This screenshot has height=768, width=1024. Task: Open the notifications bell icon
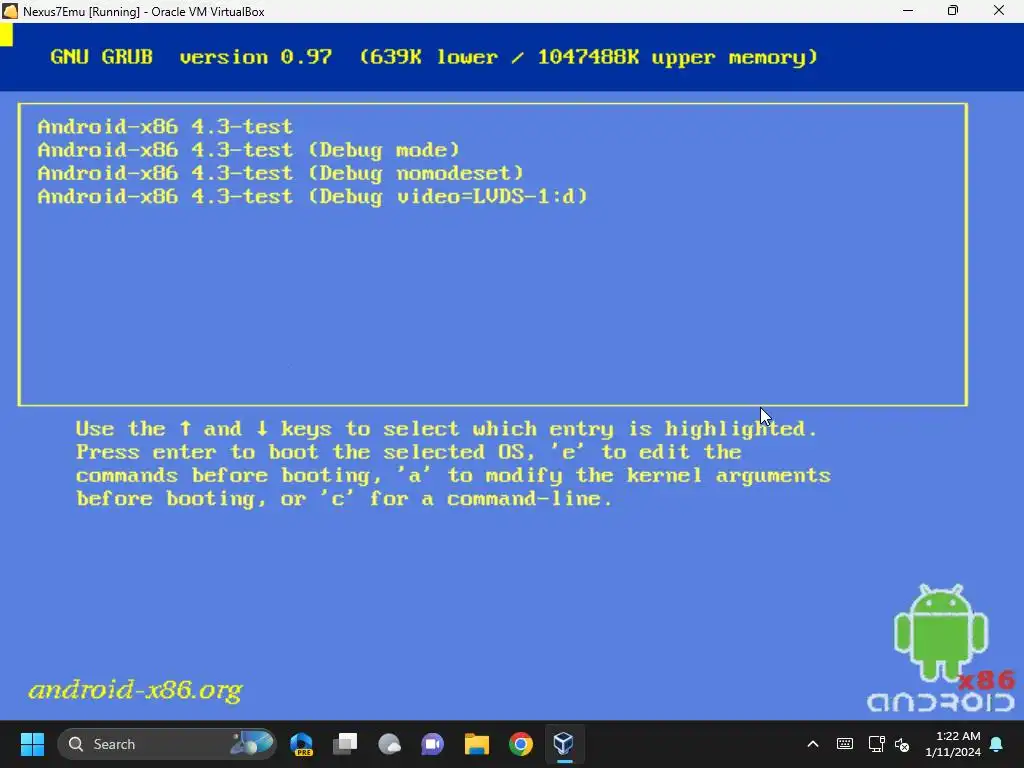point(997,744)
